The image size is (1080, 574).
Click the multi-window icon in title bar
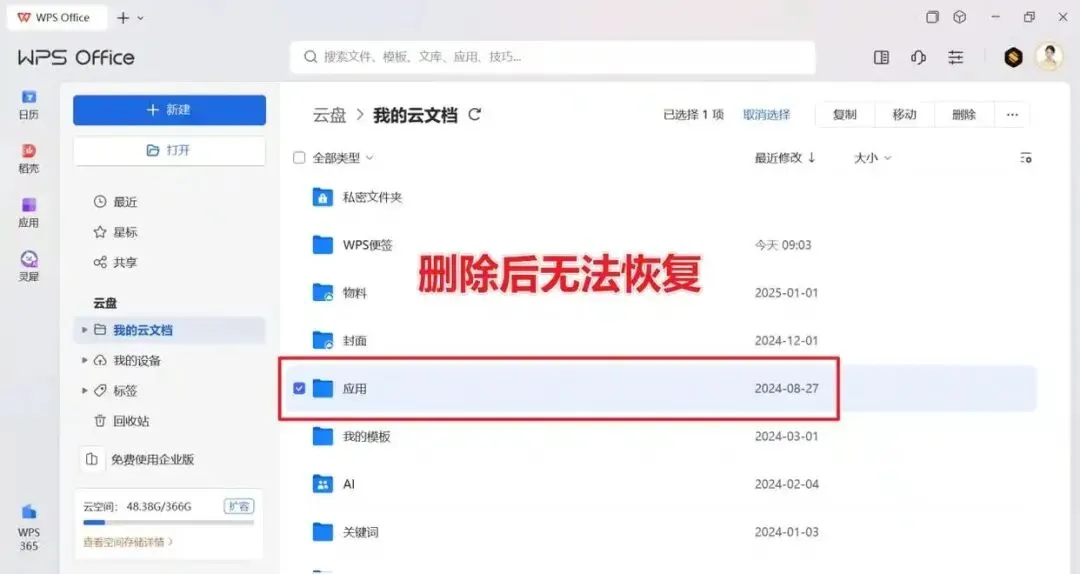click(932, 17)
